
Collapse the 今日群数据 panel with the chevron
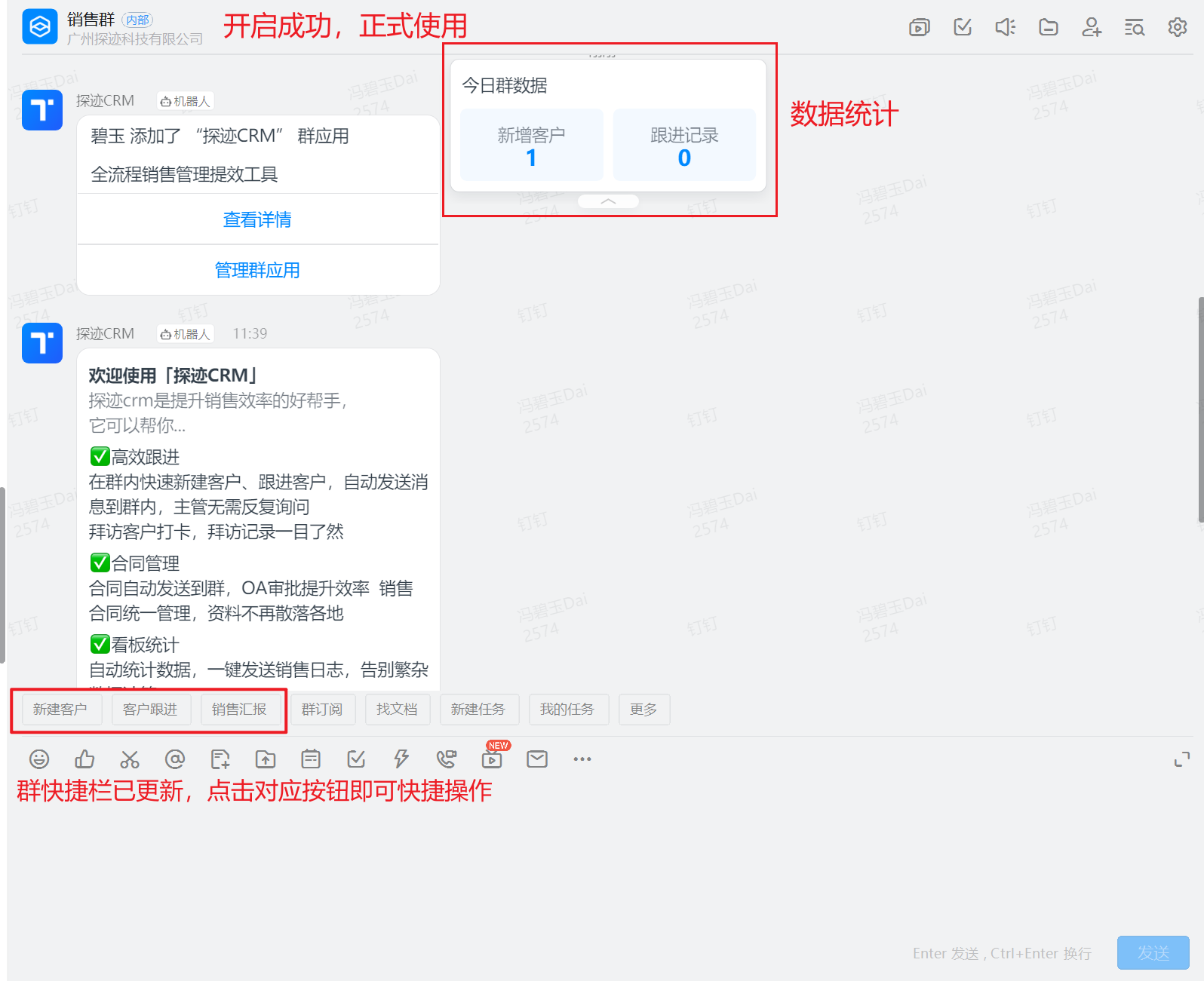(x=608, y=201)
